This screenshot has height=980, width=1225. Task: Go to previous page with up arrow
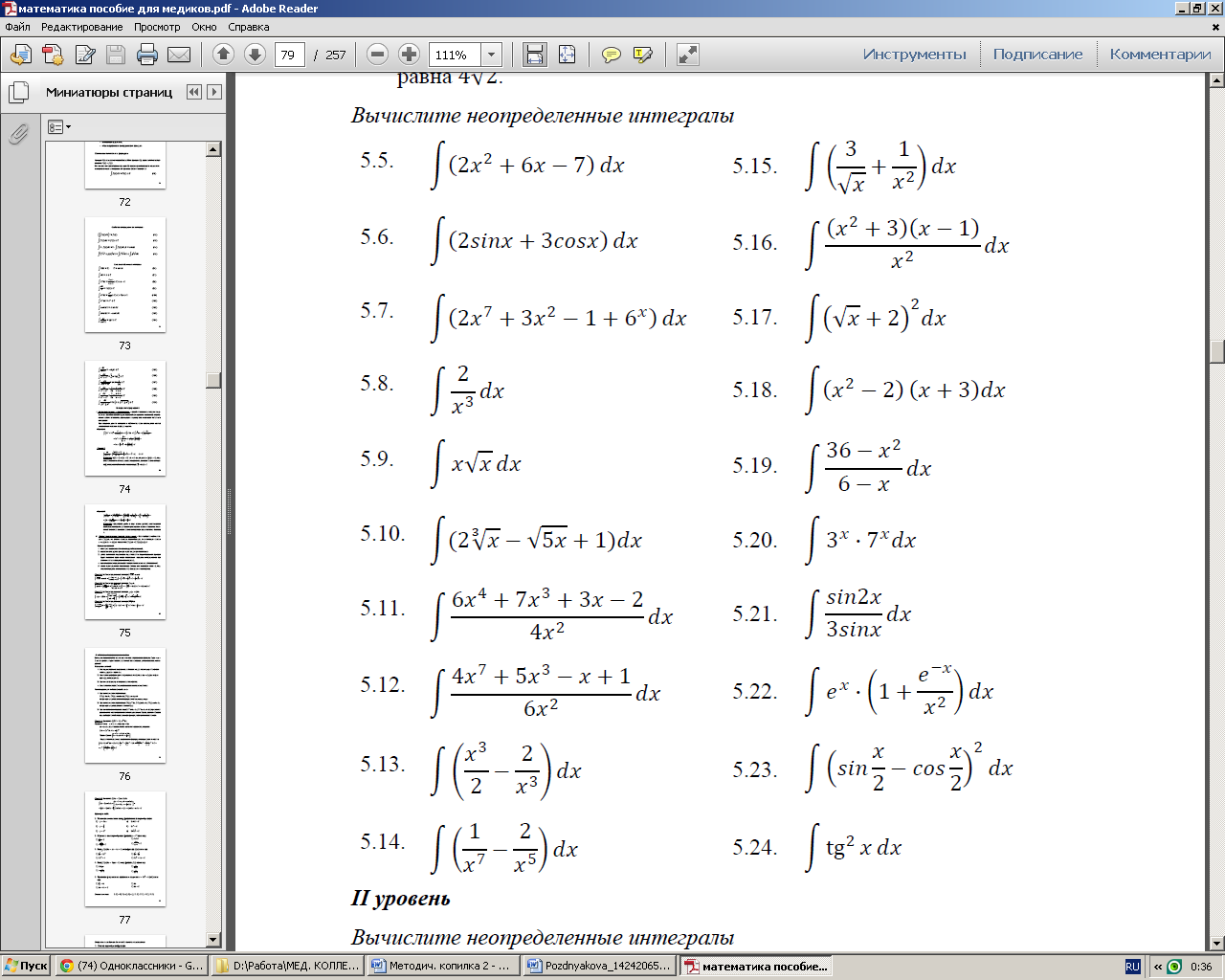pyautogui.click(x=223, y=55)
